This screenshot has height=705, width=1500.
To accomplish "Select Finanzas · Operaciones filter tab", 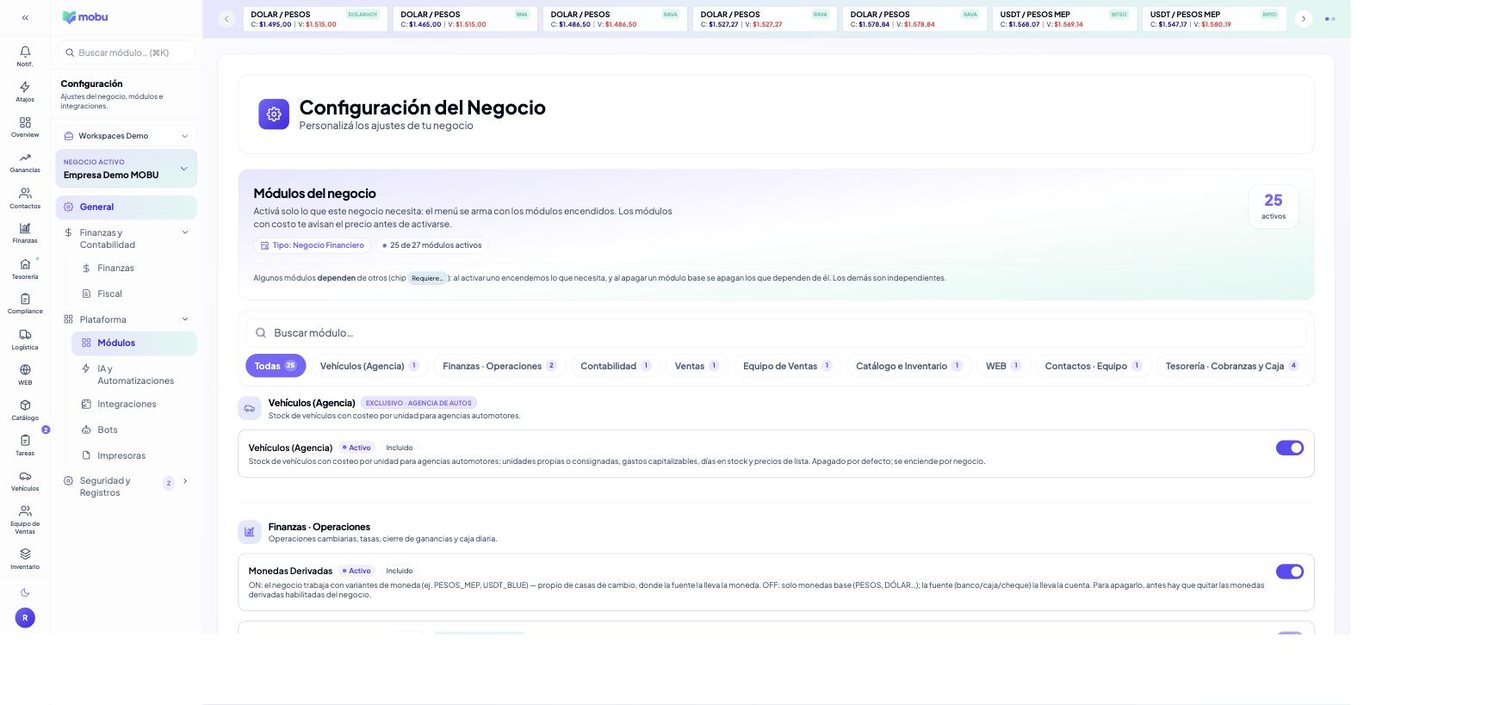I will (499, 366).
